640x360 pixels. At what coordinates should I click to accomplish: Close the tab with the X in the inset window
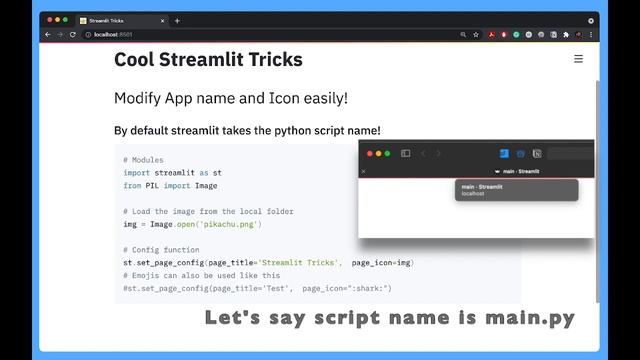coord(363,171)
